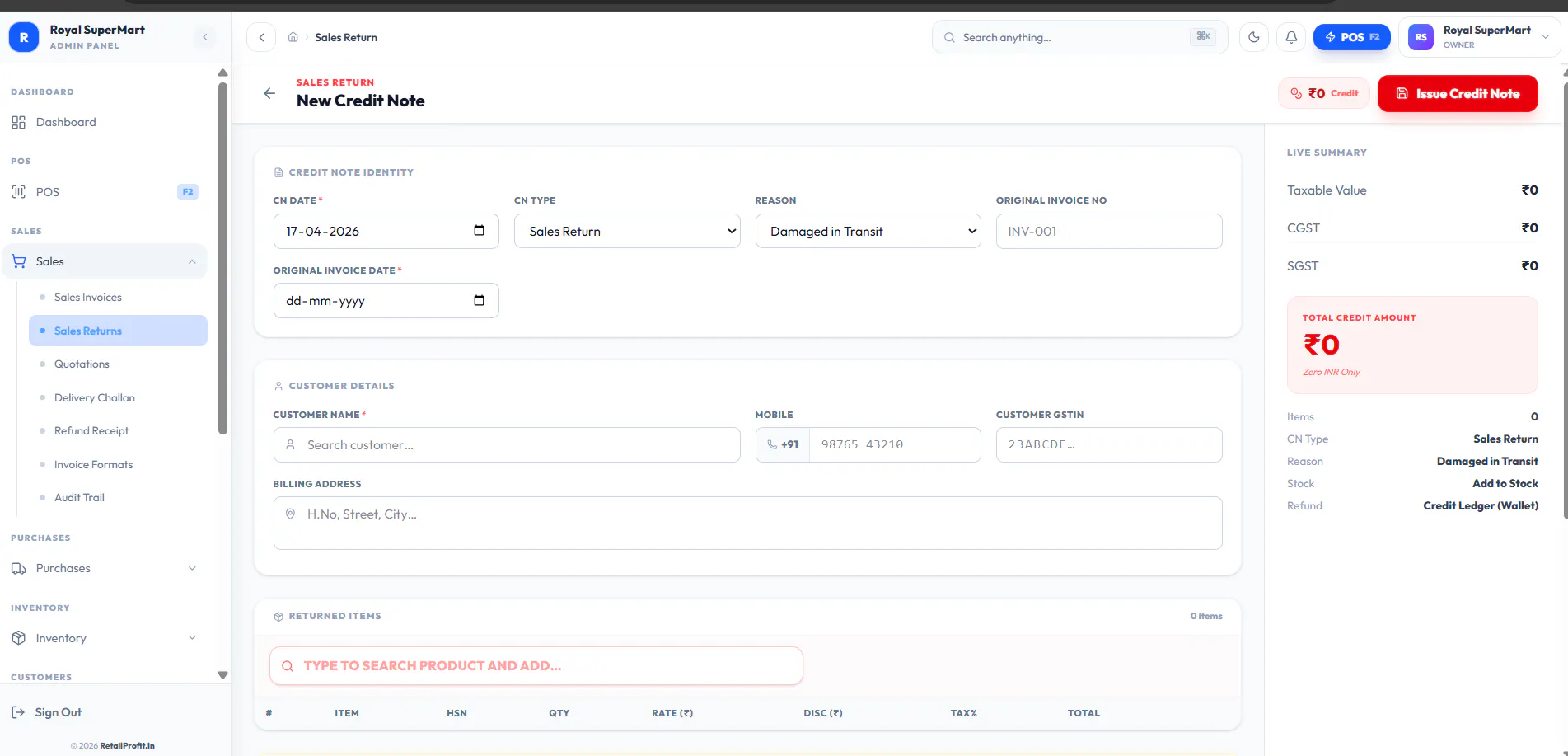Go to home via the breadcrumb icon
The width and height of the screenshot is (1568, 756).
[x=293, y=37]
